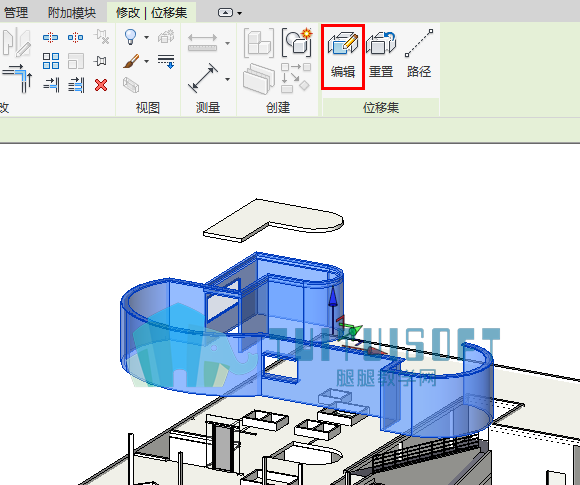Click the greyed-out Scale tool icon
Viewport: 580px width, 485px height.
pyautogui.click(x=75, y=61)
